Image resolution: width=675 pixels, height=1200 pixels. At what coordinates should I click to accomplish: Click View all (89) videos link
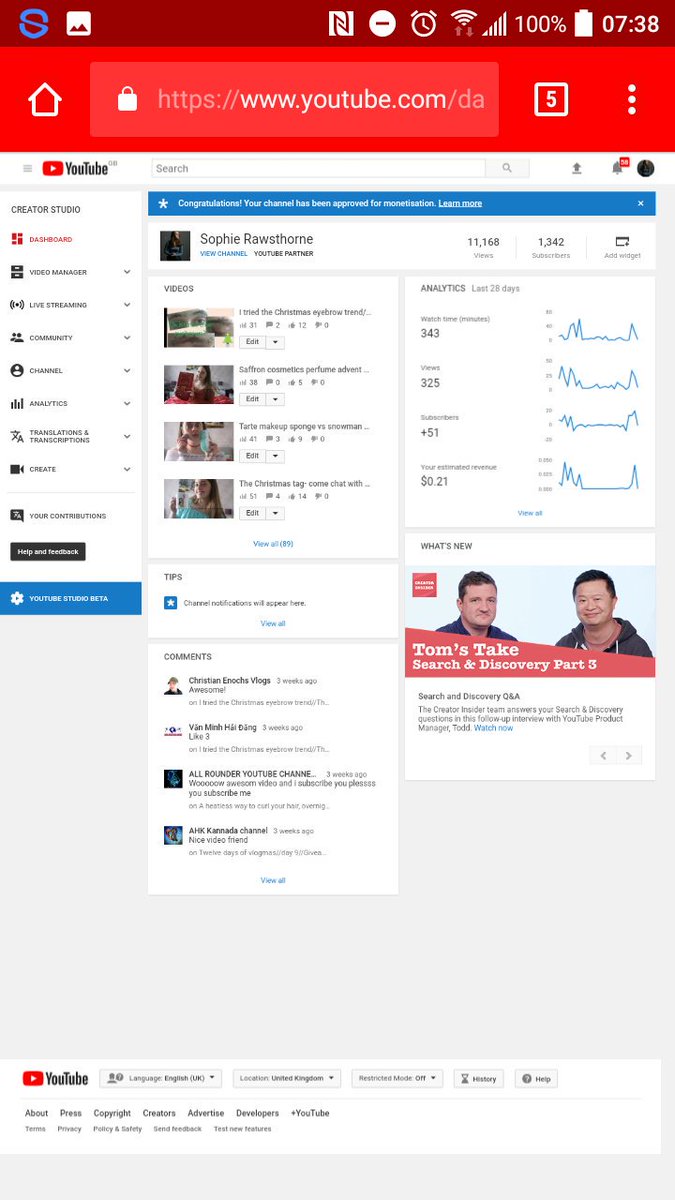coord(273,544)
